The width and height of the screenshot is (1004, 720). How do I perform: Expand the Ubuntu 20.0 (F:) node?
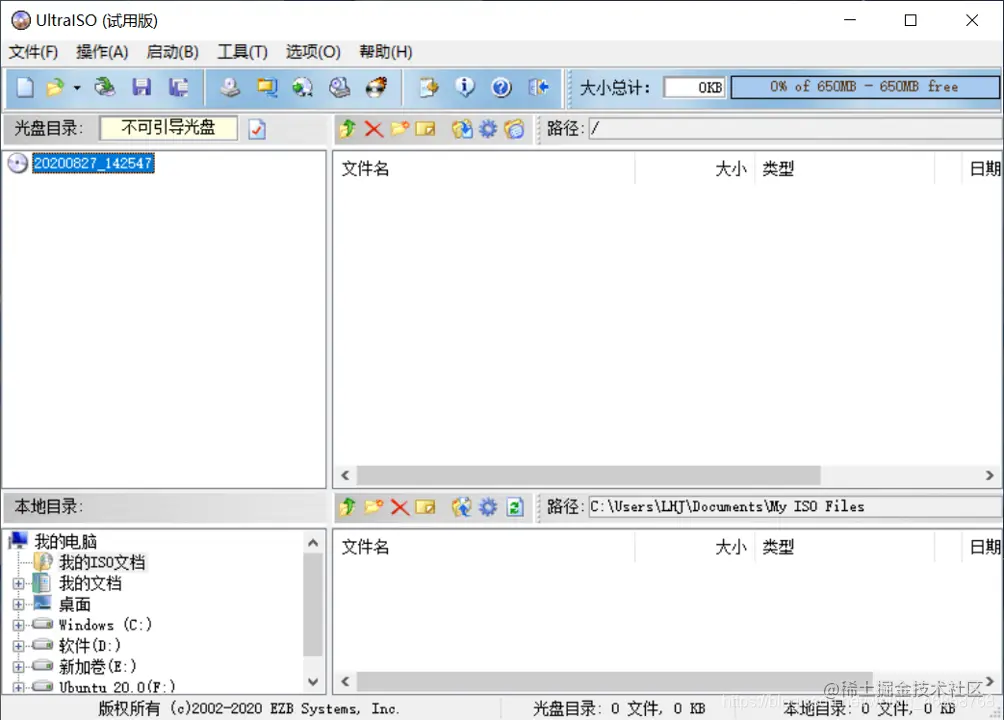click(x=18, y=687)
